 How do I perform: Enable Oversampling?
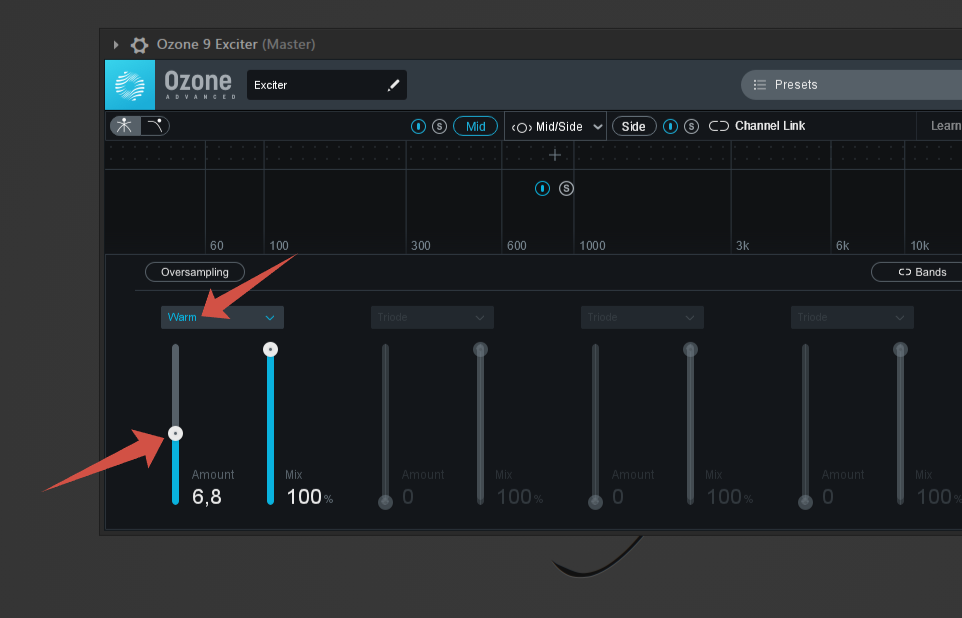click(x=195, y=272)
